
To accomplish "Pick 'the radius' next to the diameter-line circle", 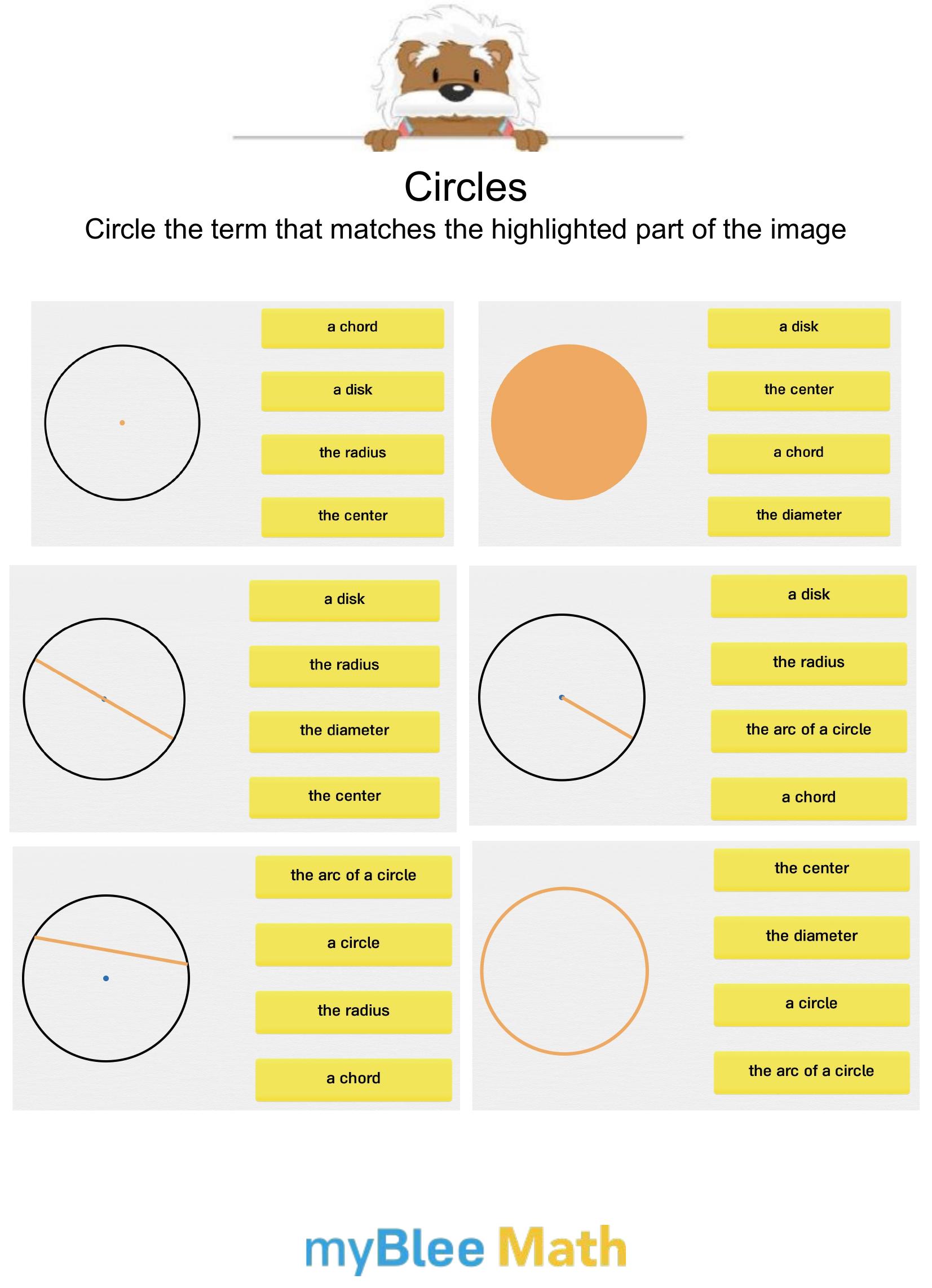I will click(344, 665).
